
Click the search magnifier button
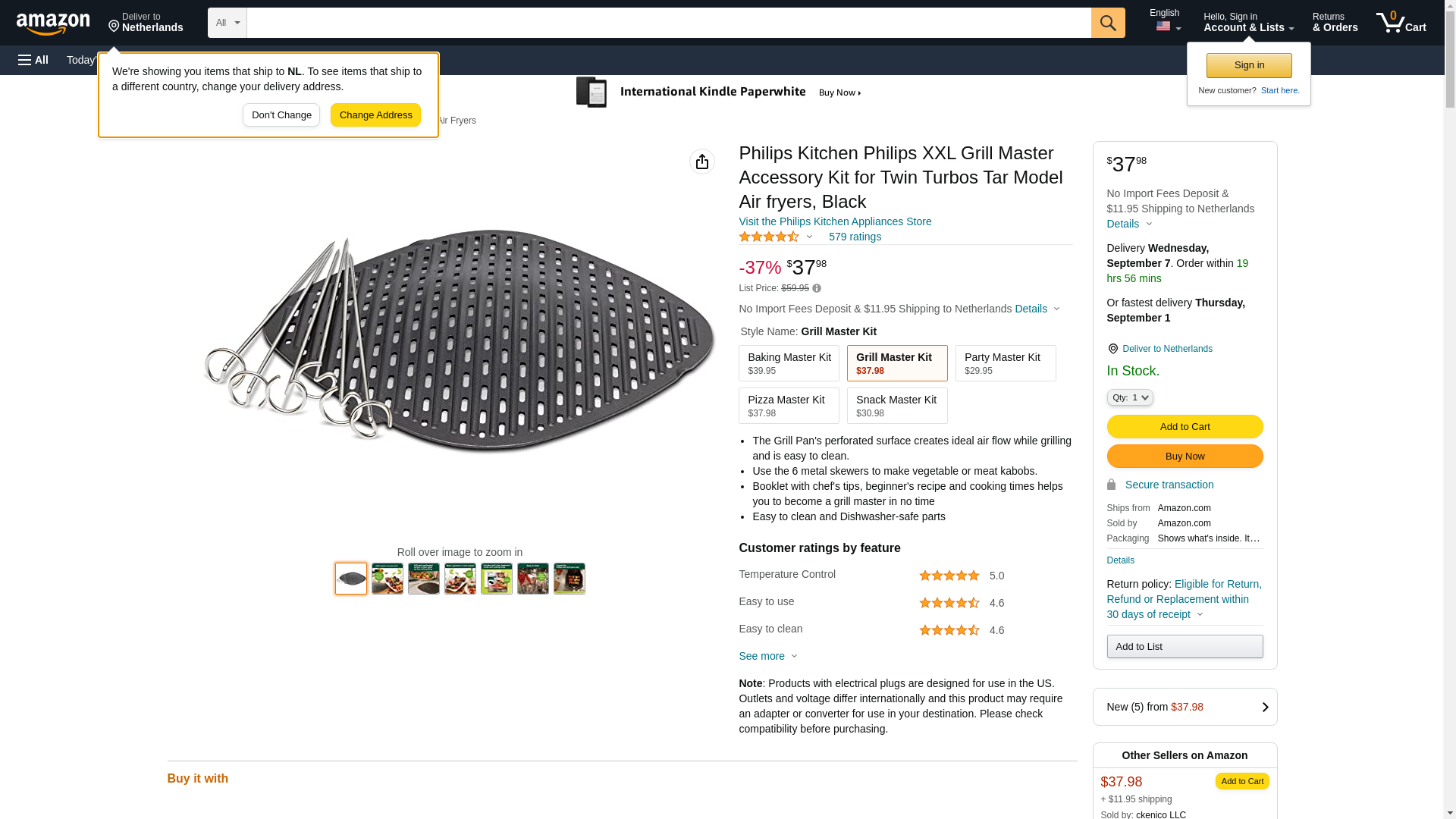click(x=1108, y=23)
